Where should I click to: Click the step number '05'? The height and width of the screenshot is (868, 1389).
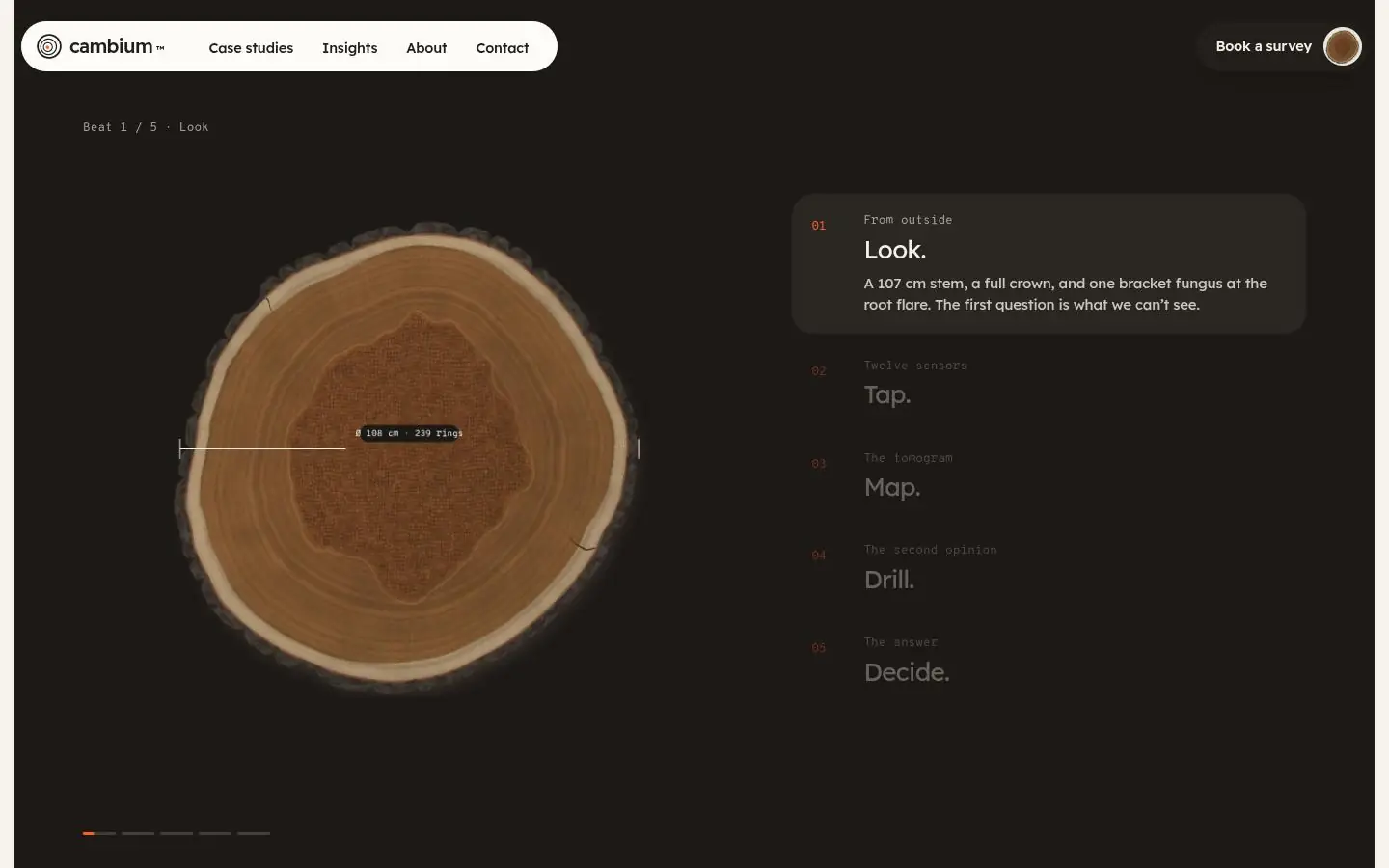[x=819, y=648]
